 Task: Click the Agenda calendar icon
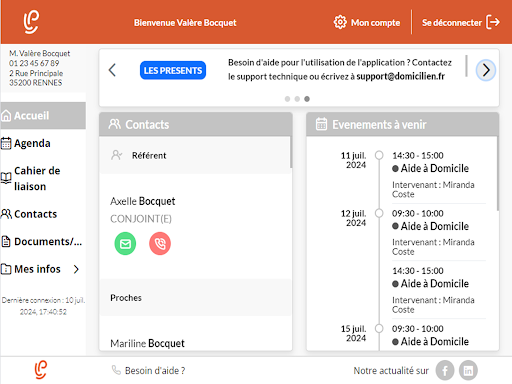pos(6,143)
